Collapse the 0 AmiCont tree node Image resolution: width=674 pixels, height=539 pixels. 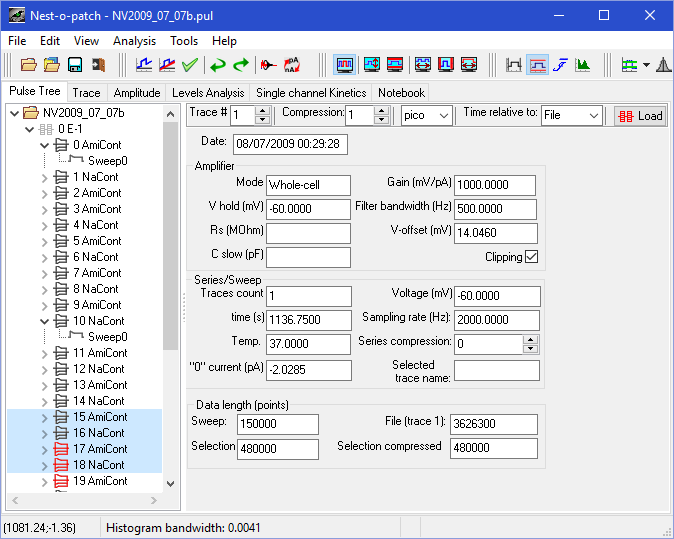tap(44, 145)
